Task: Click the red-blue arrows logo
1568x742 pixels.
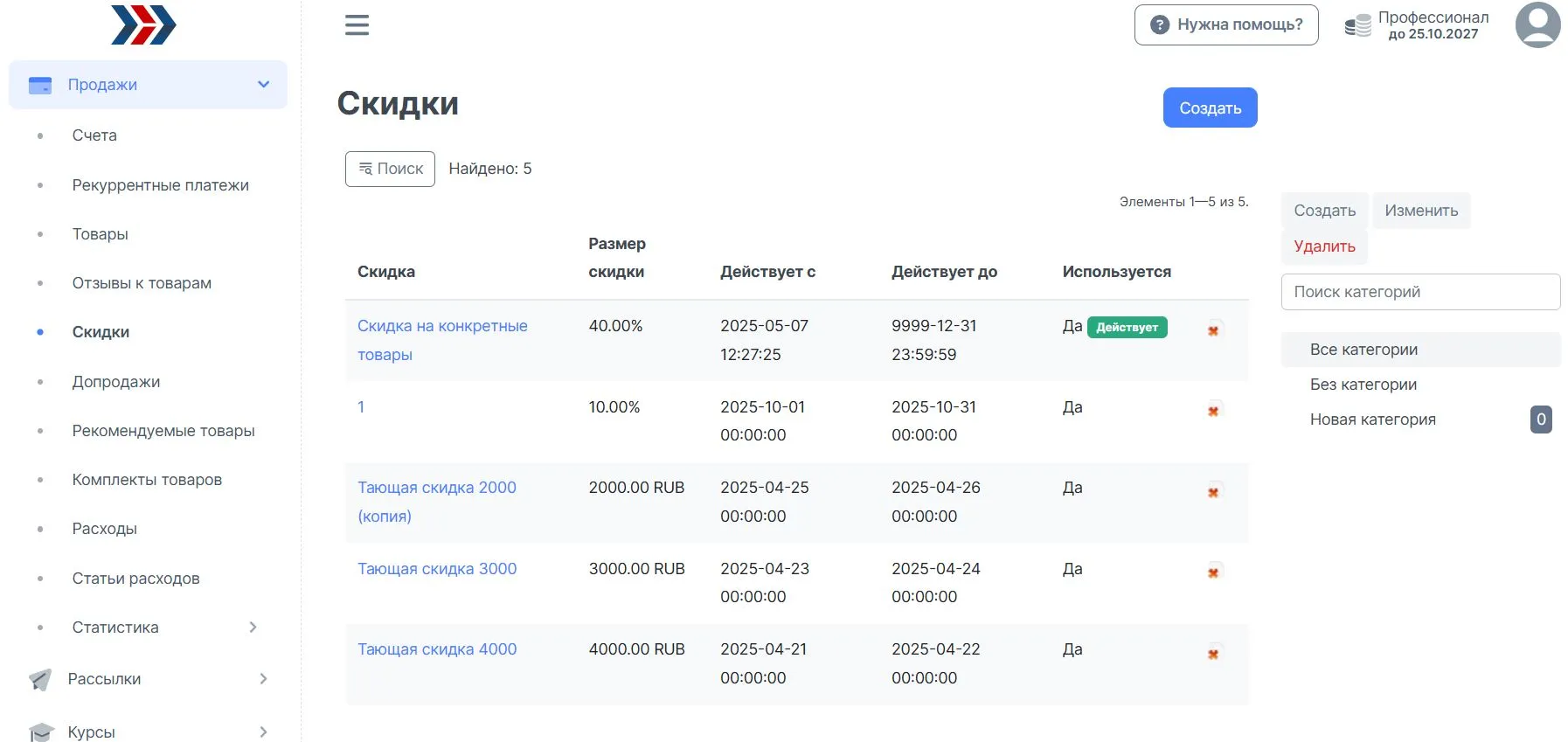Action: [143, 24]
